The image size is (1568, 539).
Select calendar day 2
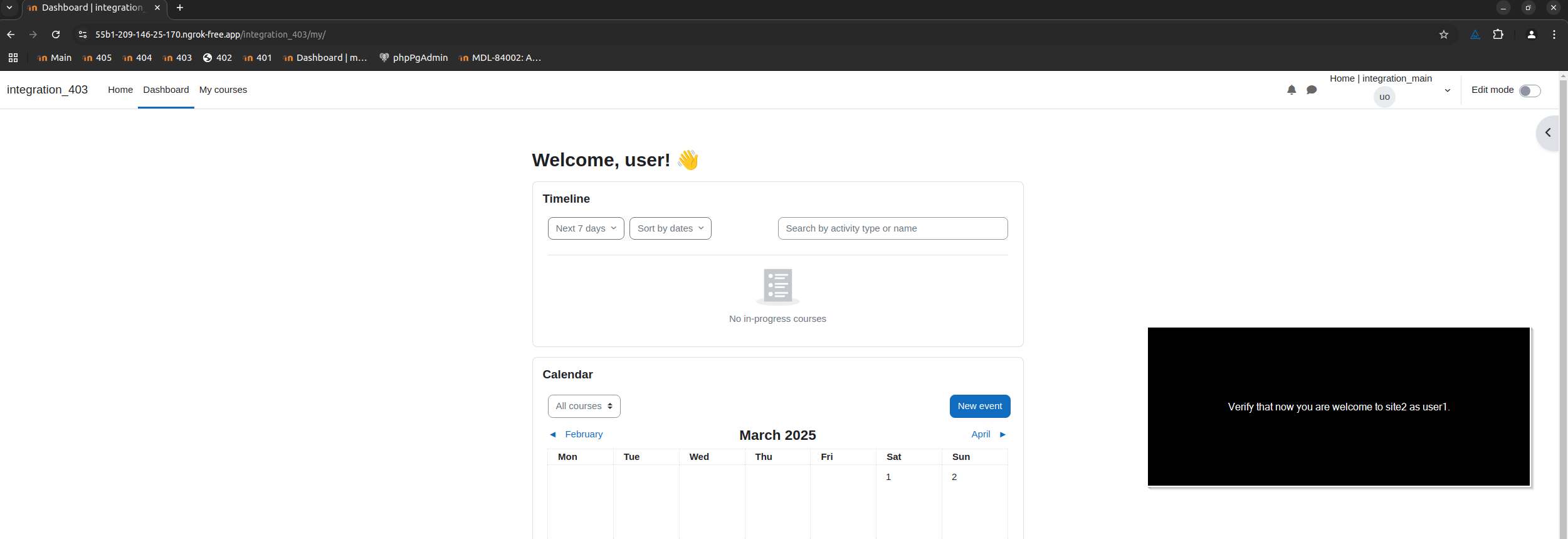[954, 477]
